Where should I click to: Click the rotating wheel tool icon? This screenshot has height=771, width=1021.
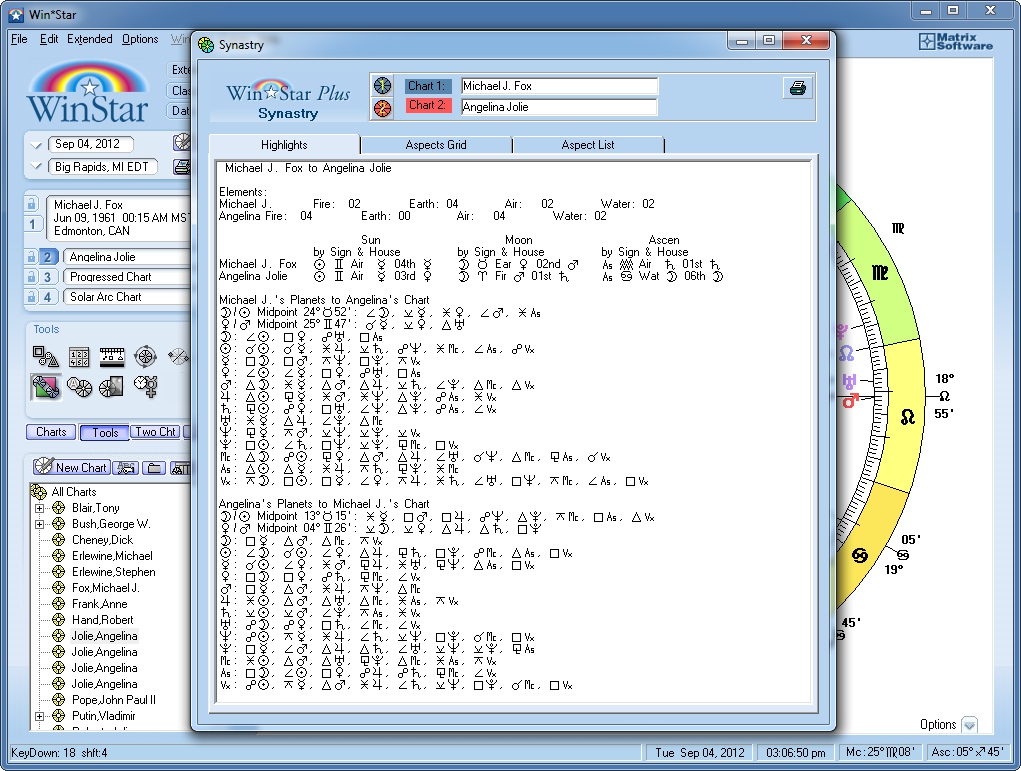(145, 356)
